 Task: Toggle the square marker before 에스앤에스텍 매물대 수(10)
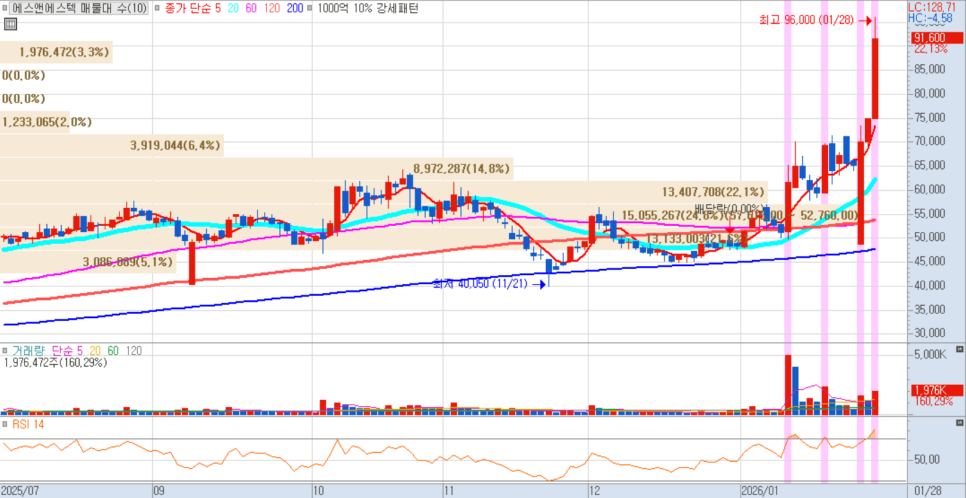[4, 9]
